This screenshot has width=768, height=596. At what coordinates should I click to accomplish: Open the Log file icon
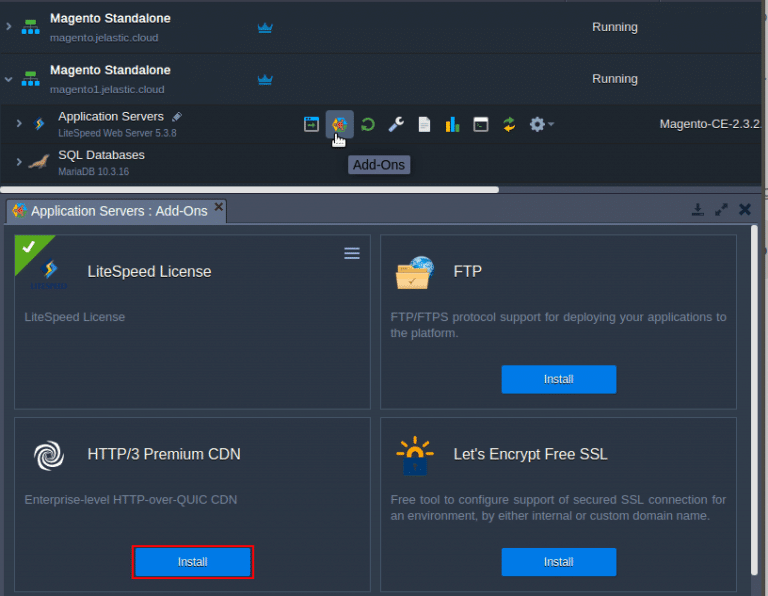pos(424,124)
